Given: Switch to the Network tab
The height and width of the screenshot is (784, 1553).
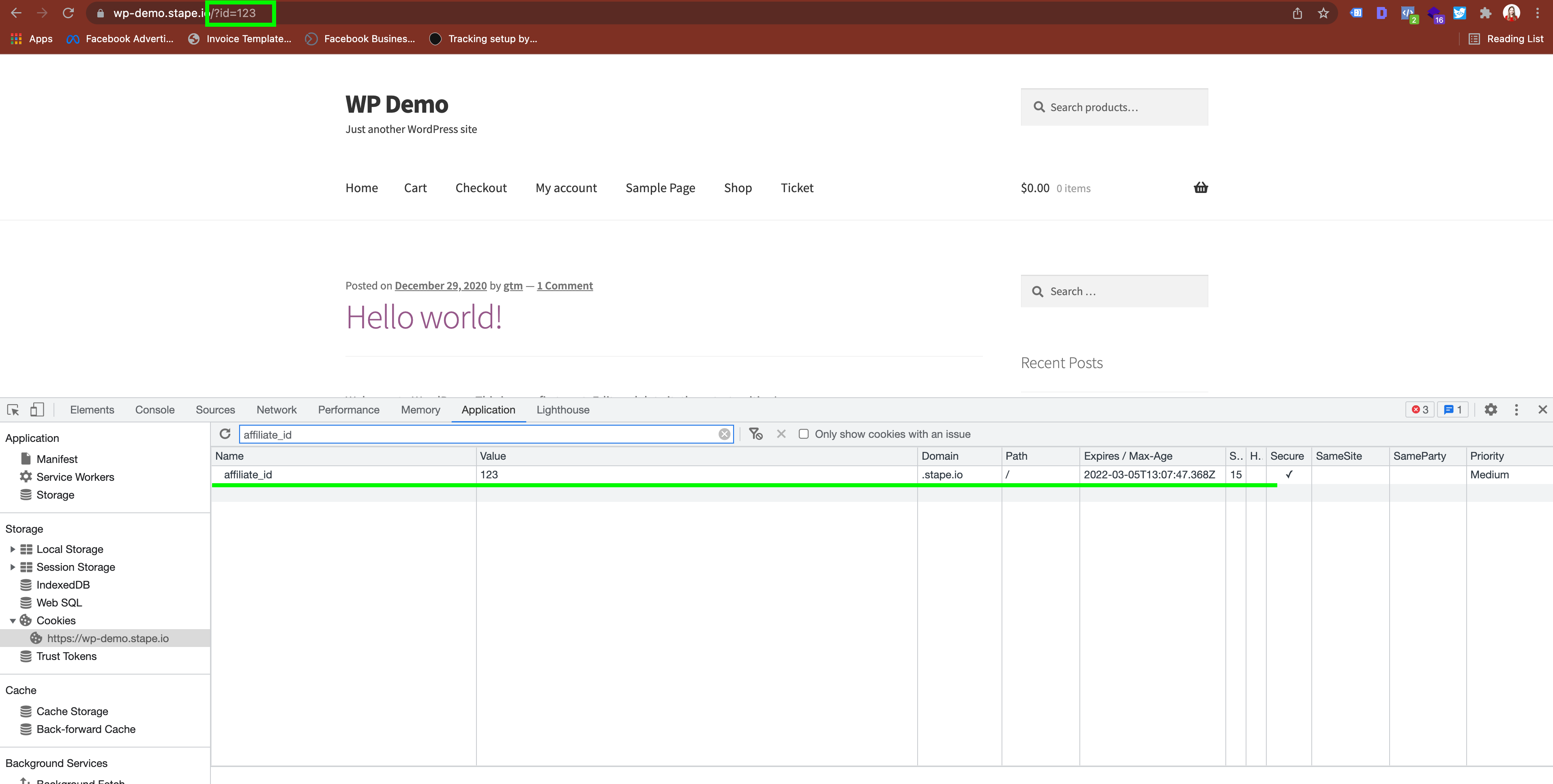Looking at the screenshot, I should [276, 409].
